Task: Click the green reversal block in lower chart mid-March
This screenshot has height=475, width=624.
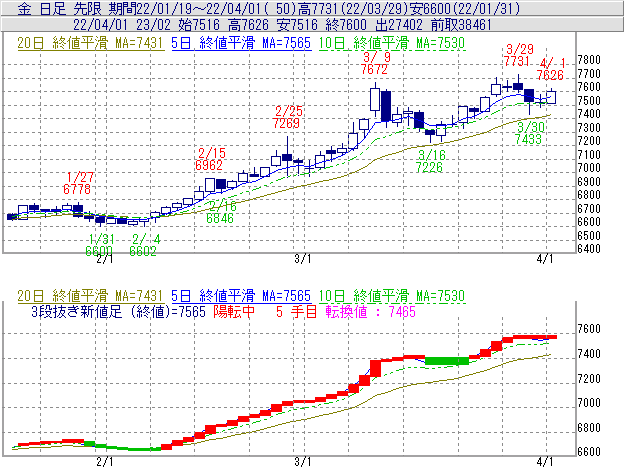Action: 447,361
